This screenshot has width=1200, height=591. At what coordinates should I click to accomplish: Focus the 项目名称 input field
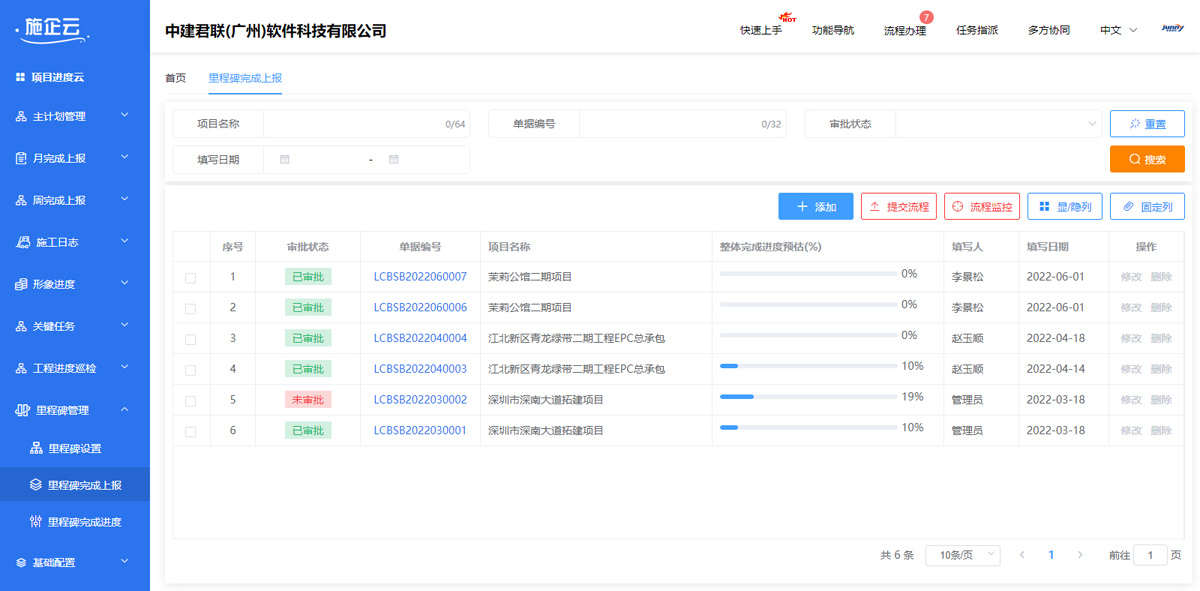click(367, 124)
